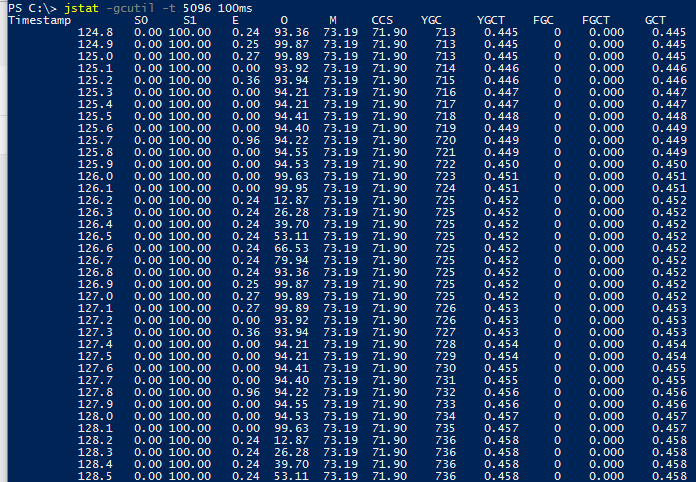Click GCT value 0.446 in row 125.1
Screen dimensions: 696x482
669,68
